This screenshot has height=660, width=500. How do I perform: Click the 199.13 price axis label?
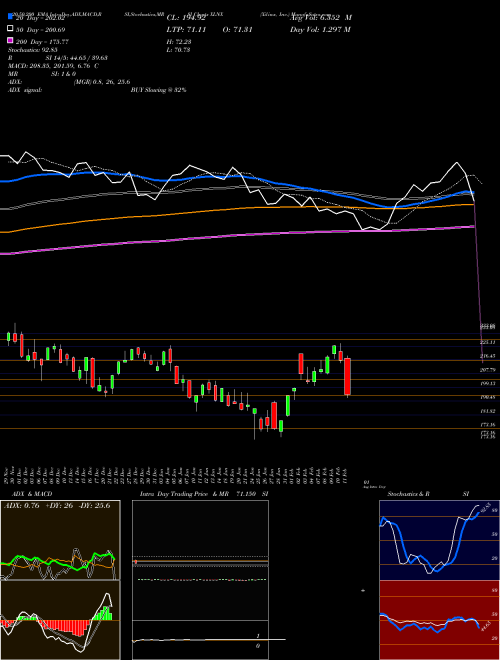pyautogui.click(x=488, y=383)
